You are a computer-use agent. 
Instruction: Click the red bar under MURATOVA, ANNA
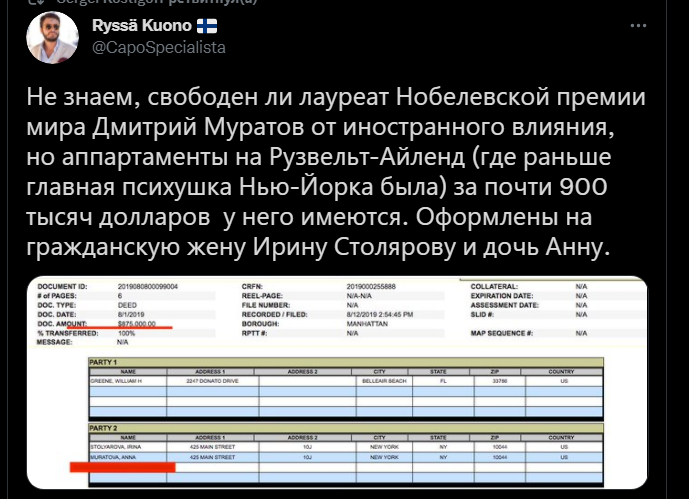pyautogui.click(x=123, y=467)
